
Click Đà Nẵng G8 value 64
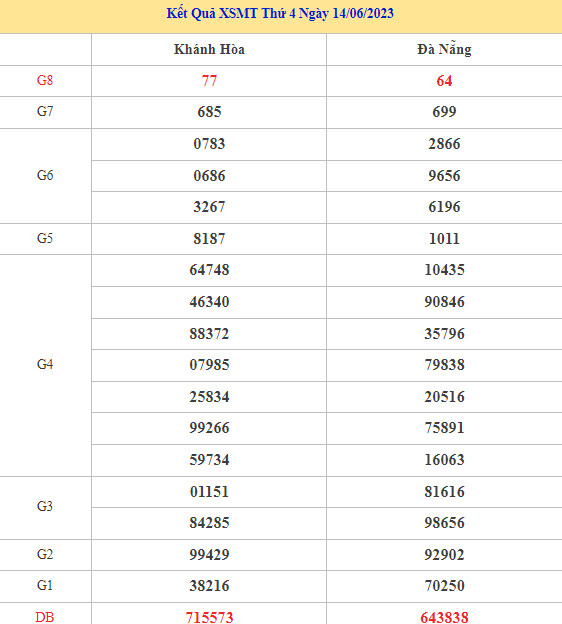tap(444, 81)
